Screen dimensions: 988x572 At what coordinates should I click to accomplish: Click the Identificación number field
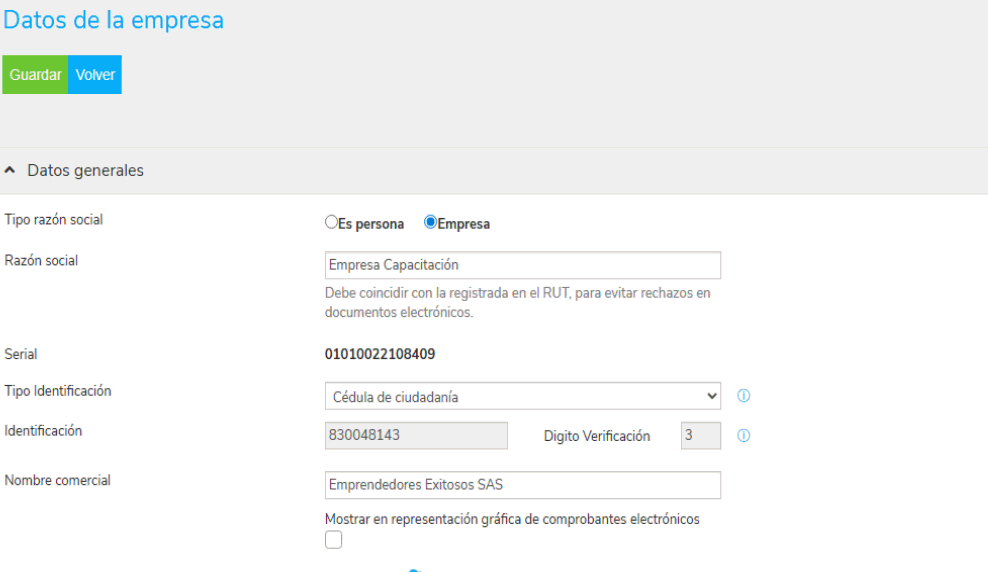point(416,435)
